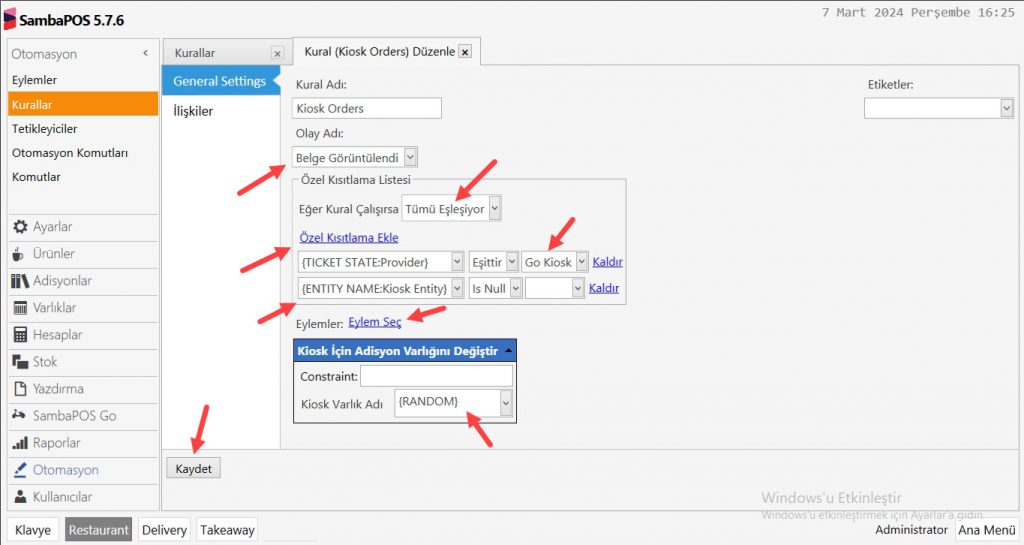Open the Kiosk Varlık Adı {RANDOM} dropdown
Image resolution: width=1024 pixels, height=545 pixels.
505,402
